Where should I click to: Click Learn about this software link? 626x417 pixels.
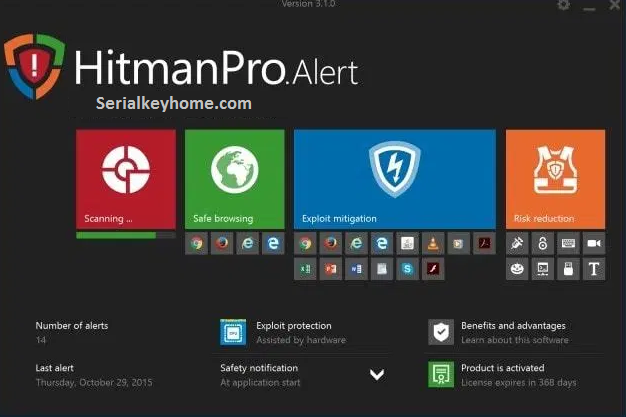click(x=515, y=340)
